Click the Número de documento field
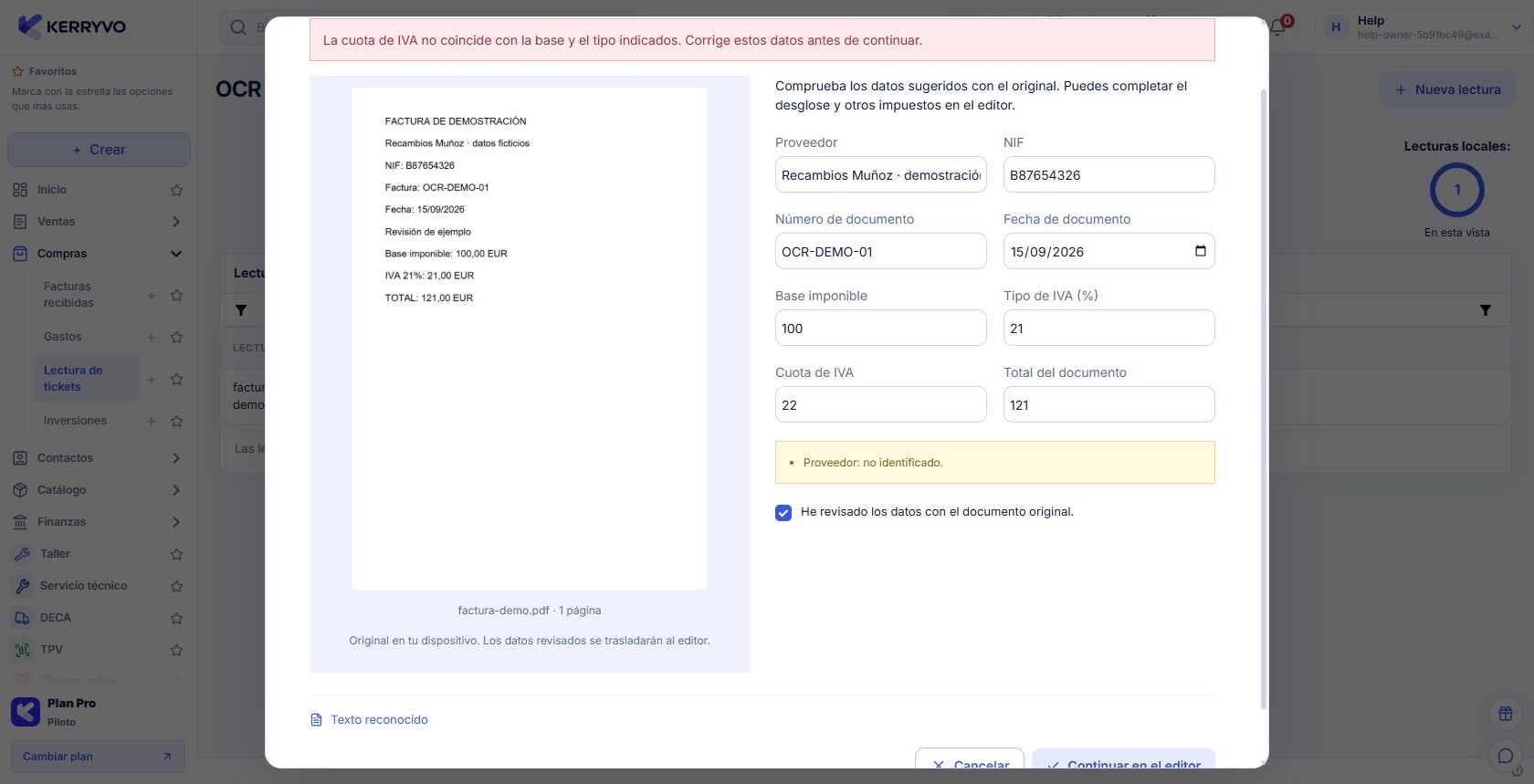This screenshot has height=784, width=1534. (880, 251)
